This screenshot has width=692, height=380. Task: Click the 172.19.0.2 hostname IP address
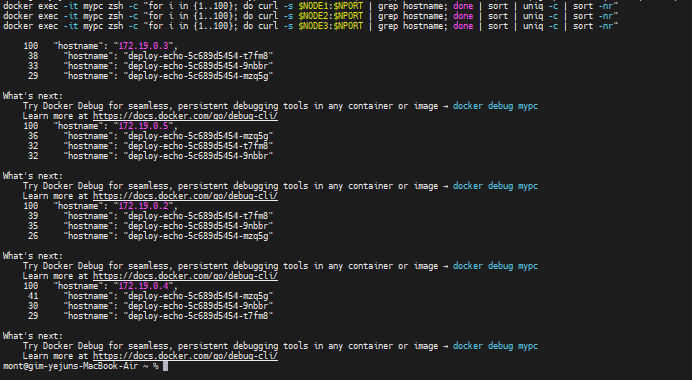click(143, 206)
